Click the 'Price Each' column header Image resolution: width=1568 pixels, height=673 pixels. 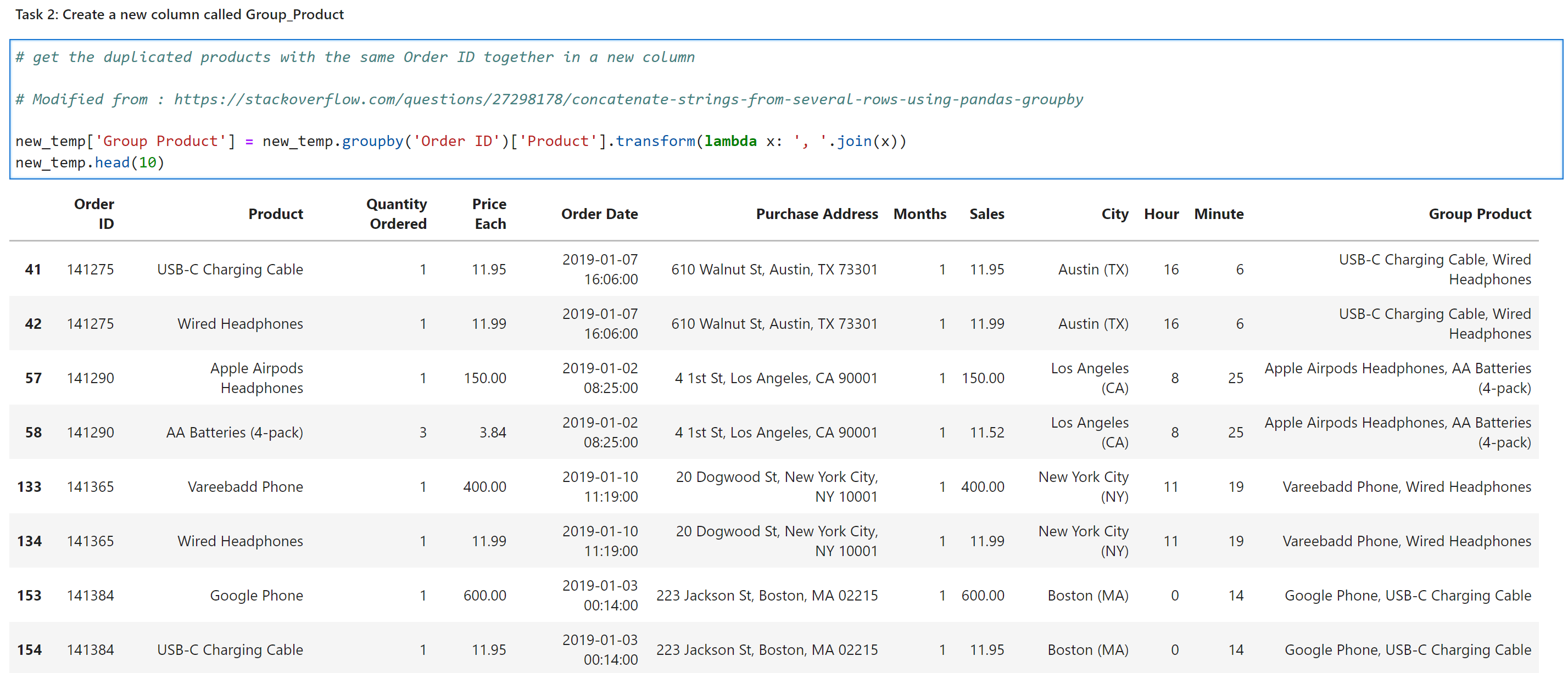(x=489, y=214)
